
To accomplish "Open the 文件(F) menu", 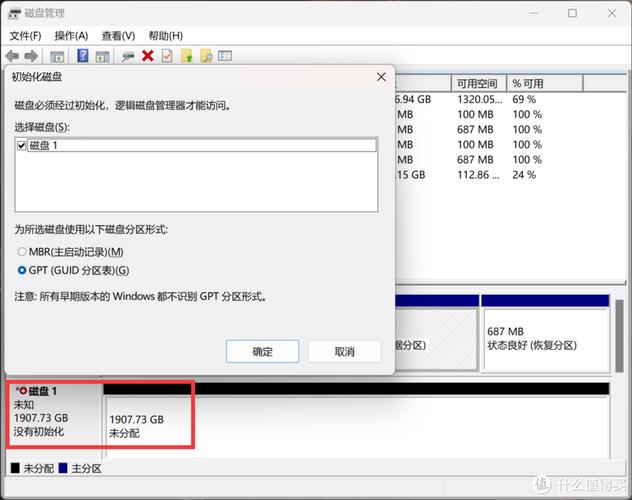I will pos(25,36).
